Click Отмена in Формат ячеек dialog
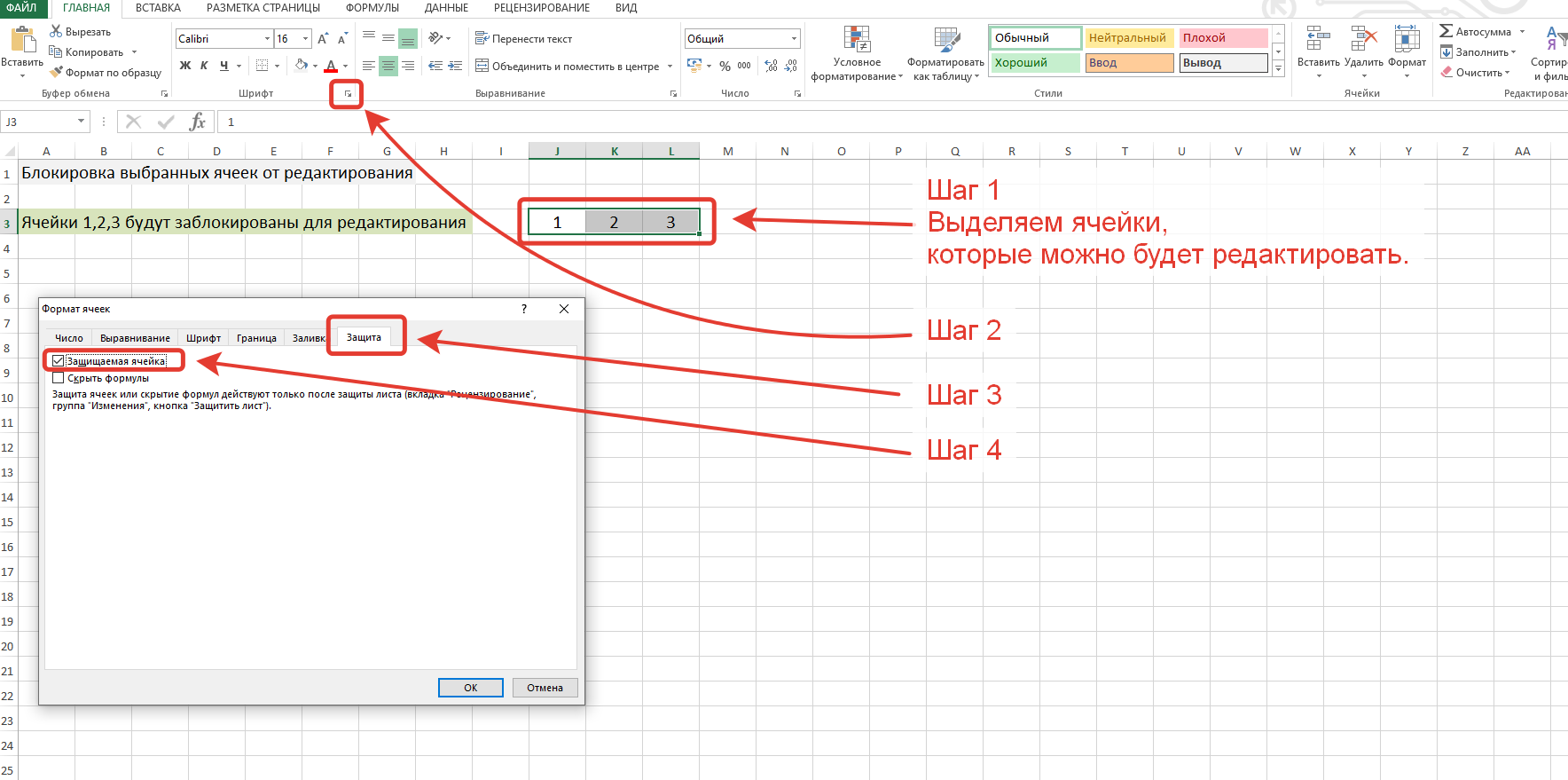Screen dimensions: 1568x780 click(x=545, y=688)
